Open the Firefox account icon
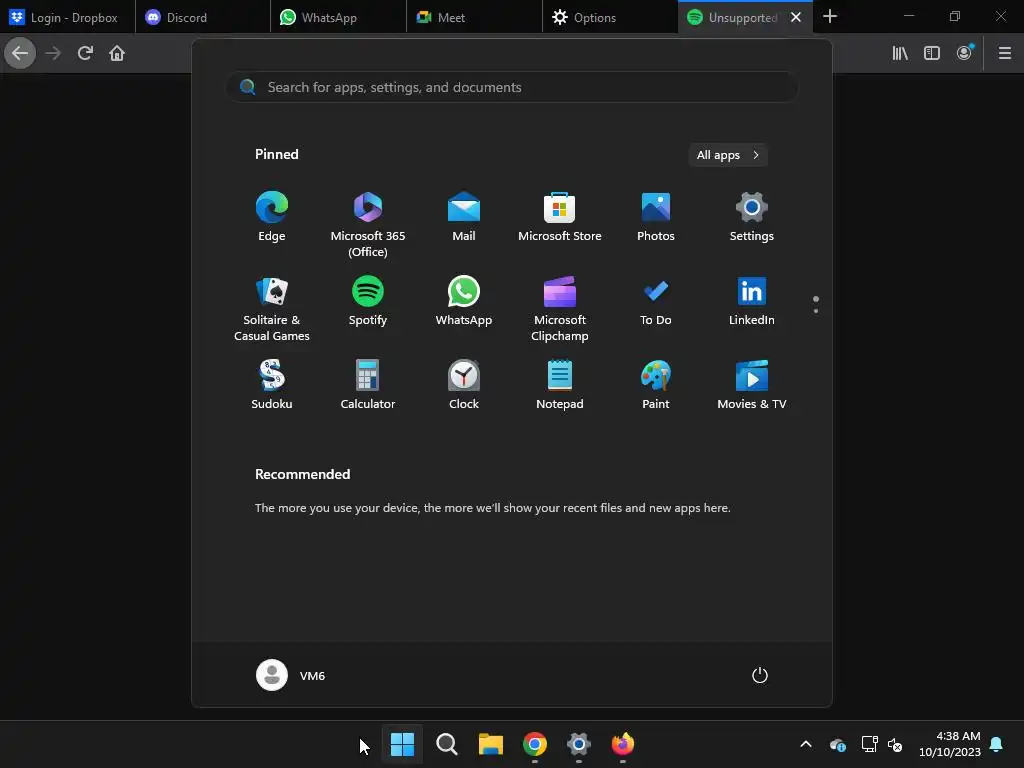 point(965,53)
